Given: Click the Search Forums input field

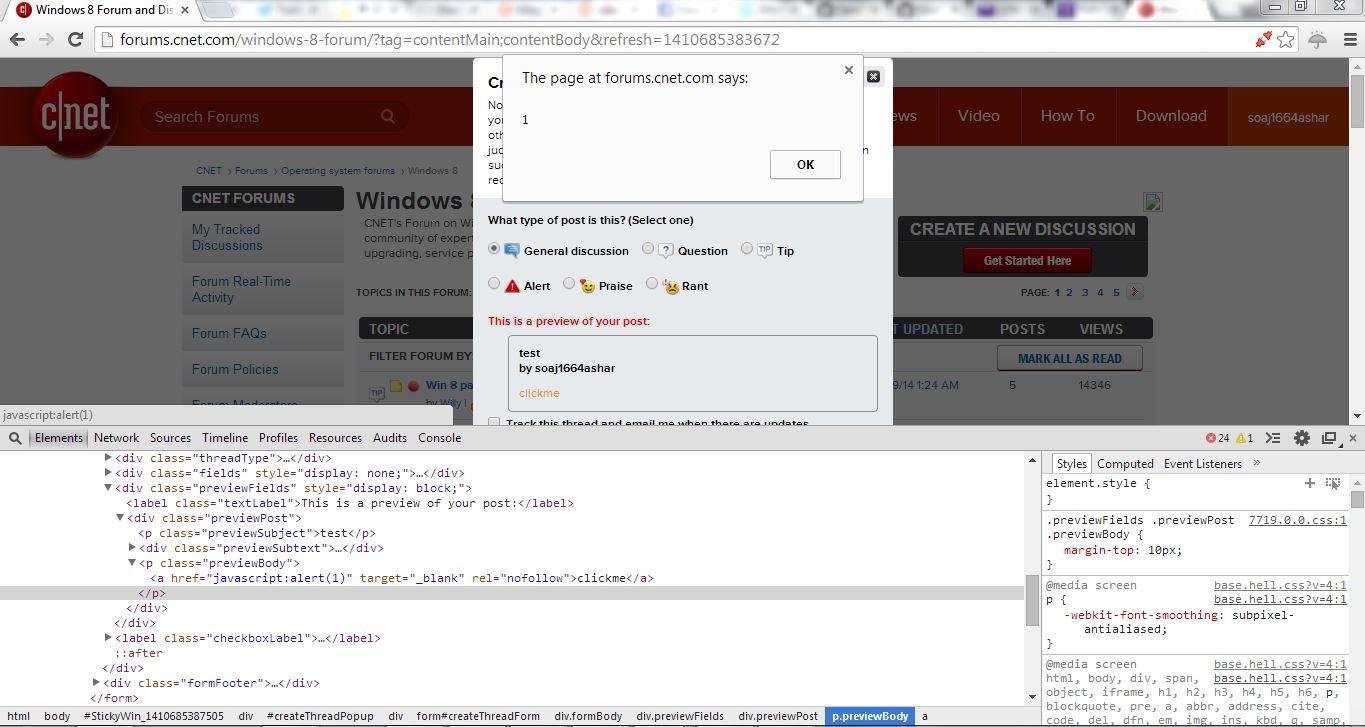Looking at the screenshot, I should [260, 116].
